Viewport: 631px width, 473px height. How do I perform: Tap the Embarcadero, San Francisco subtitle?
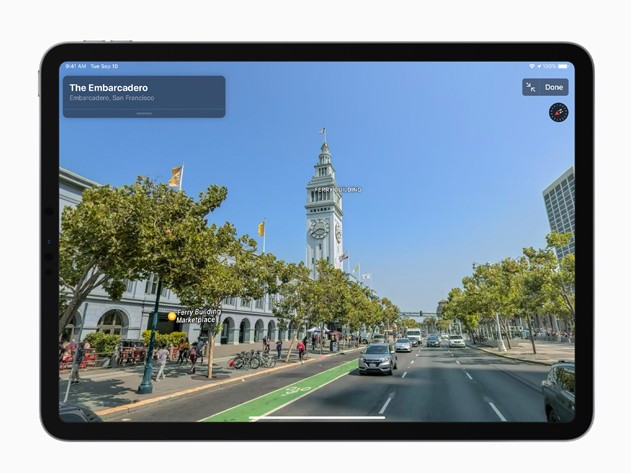112,98
